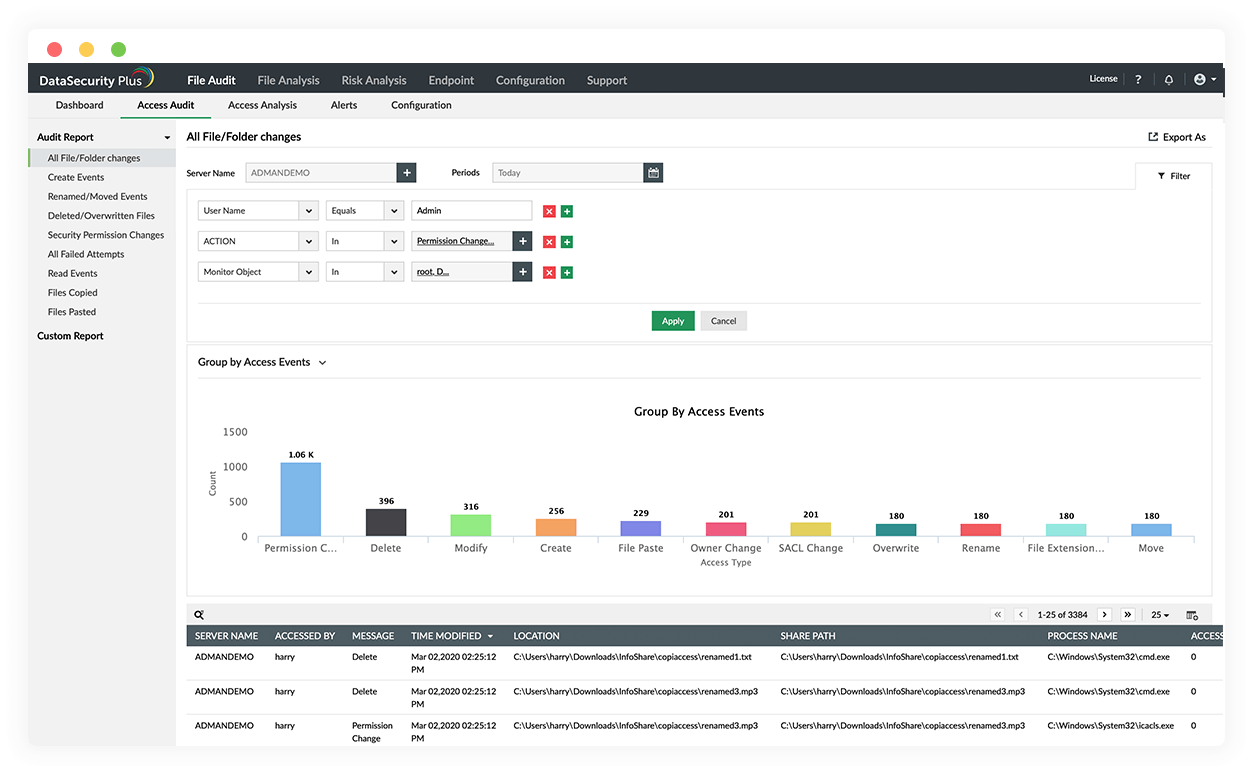This screenshot has width=1254, height=766.
Task: Open the calendar icon beside Periods field
Action: click(x=653, y=173)
